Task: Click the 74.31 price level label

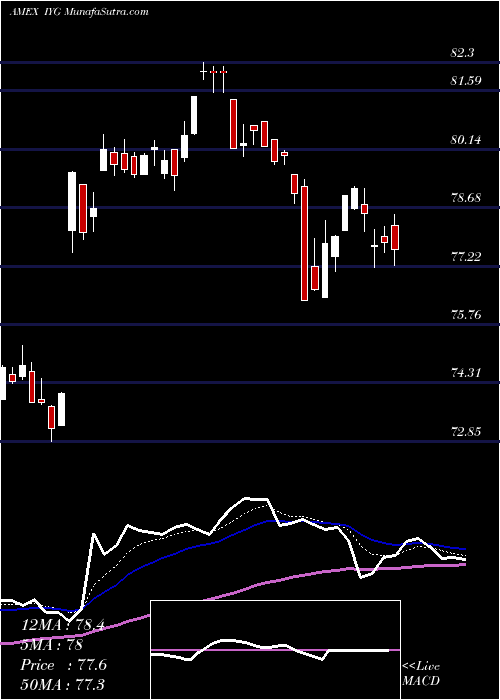Action: click(466, 373)
